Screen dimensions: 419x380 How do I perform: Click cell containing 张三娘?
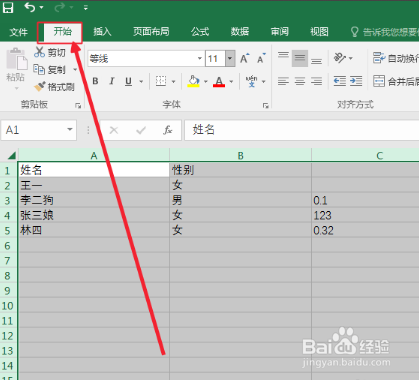click(x=94, y=215)
